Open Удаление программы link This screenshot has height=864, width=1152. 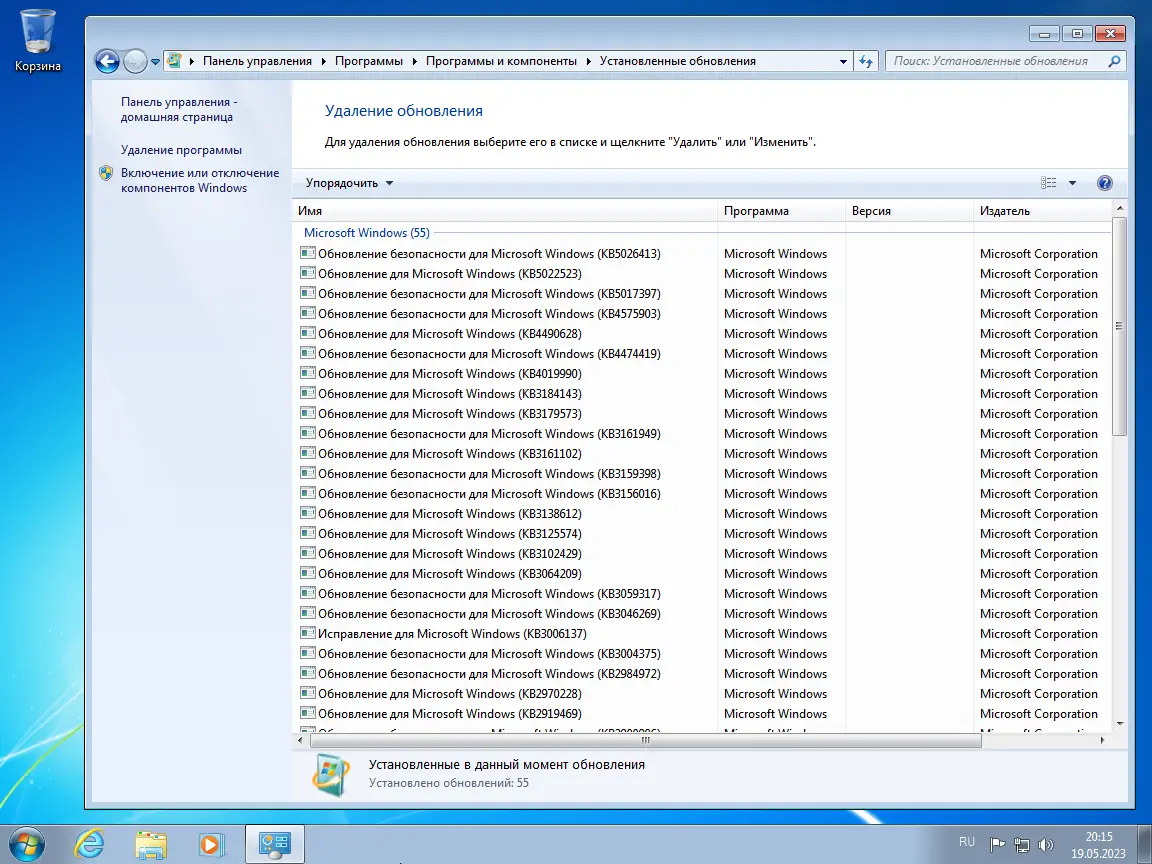click(181, 150)
